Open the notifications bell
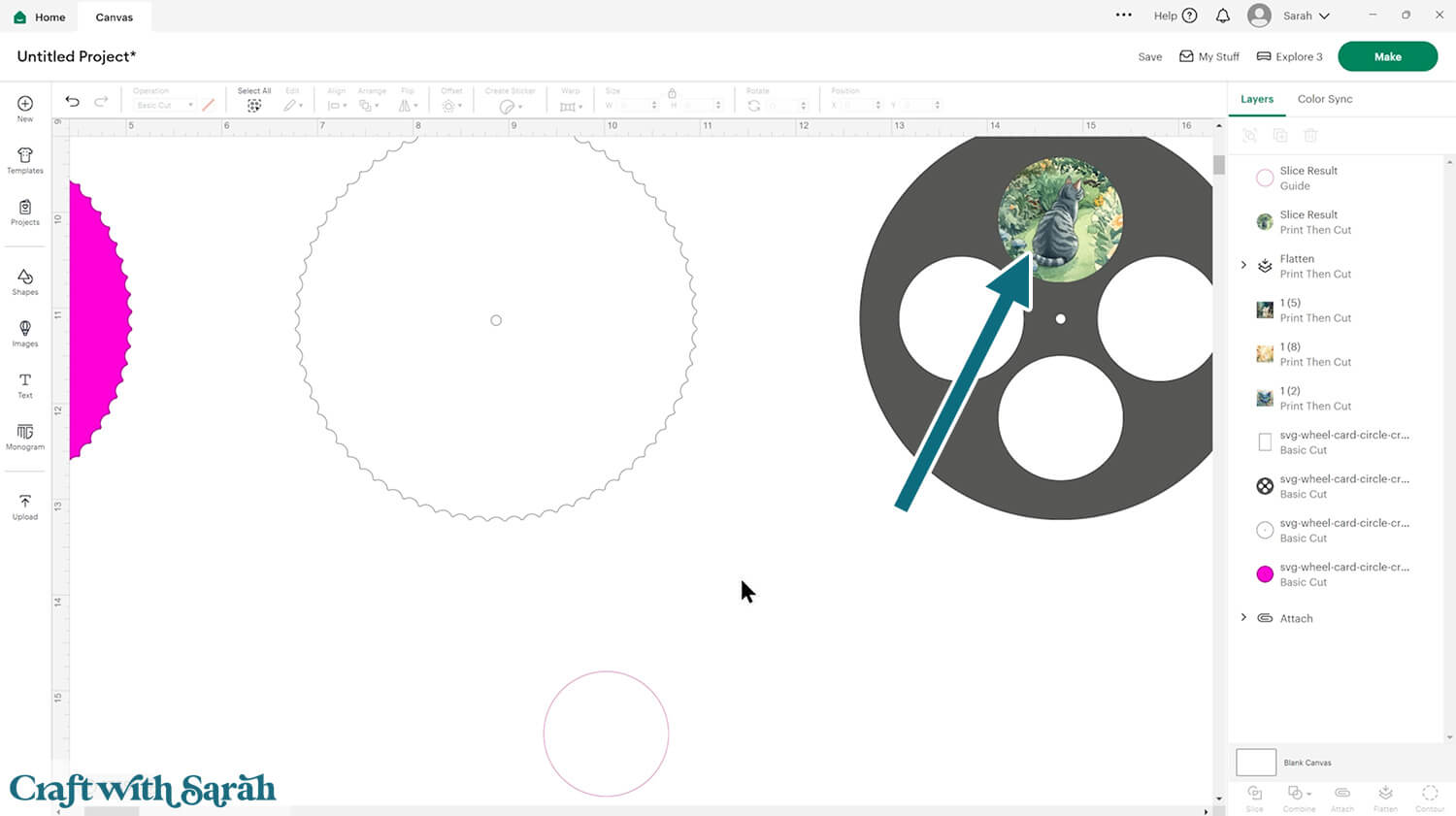This screenshot has height=816, width=1456. pos(1223,16)
